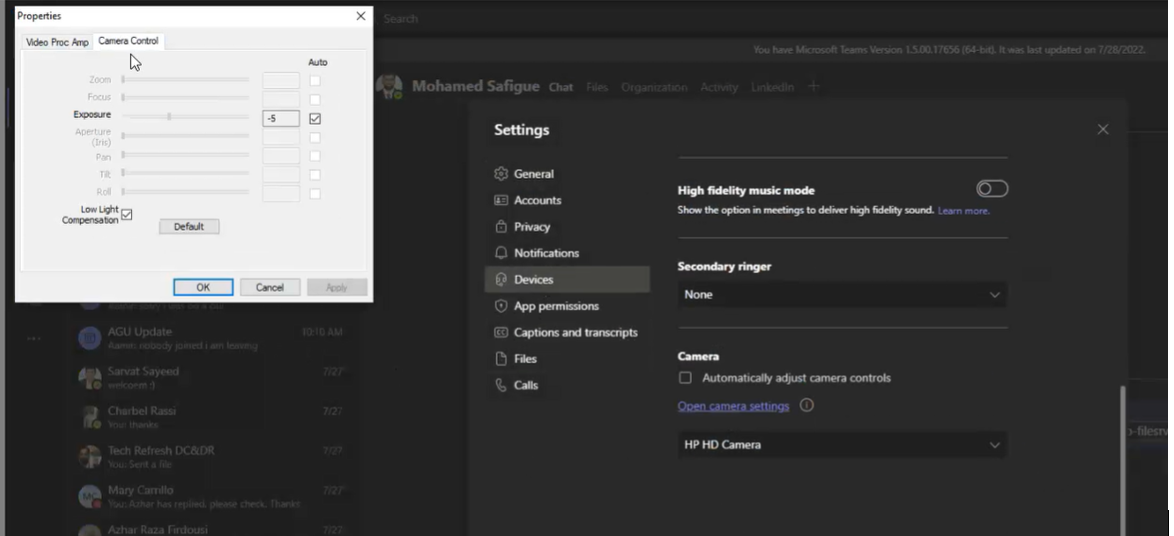
Task: Click Mohamed Safigue profile picture
Action: (389, 87)
